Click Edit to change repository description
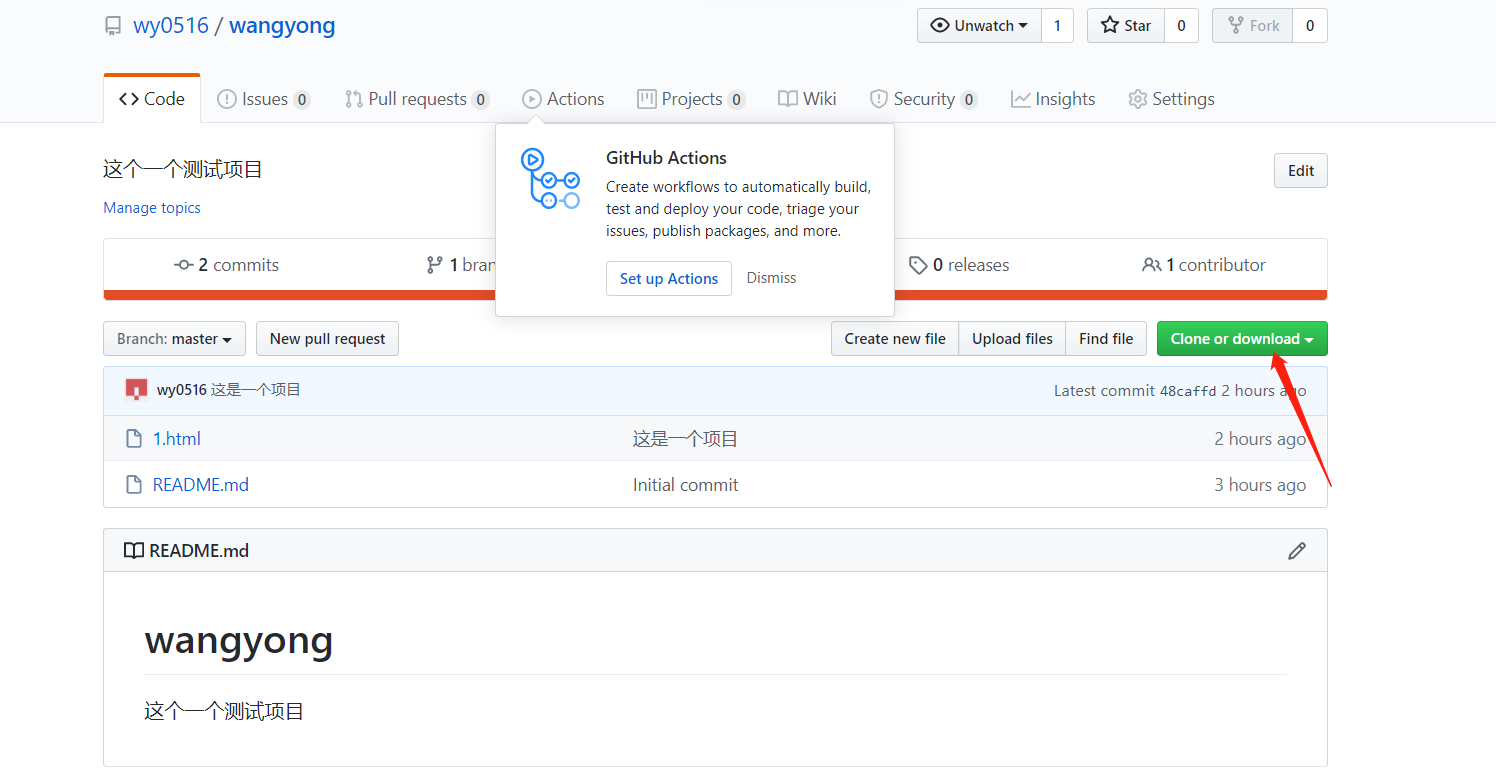The width and height of the screenshot is (1496, 783). [1301, 171]
